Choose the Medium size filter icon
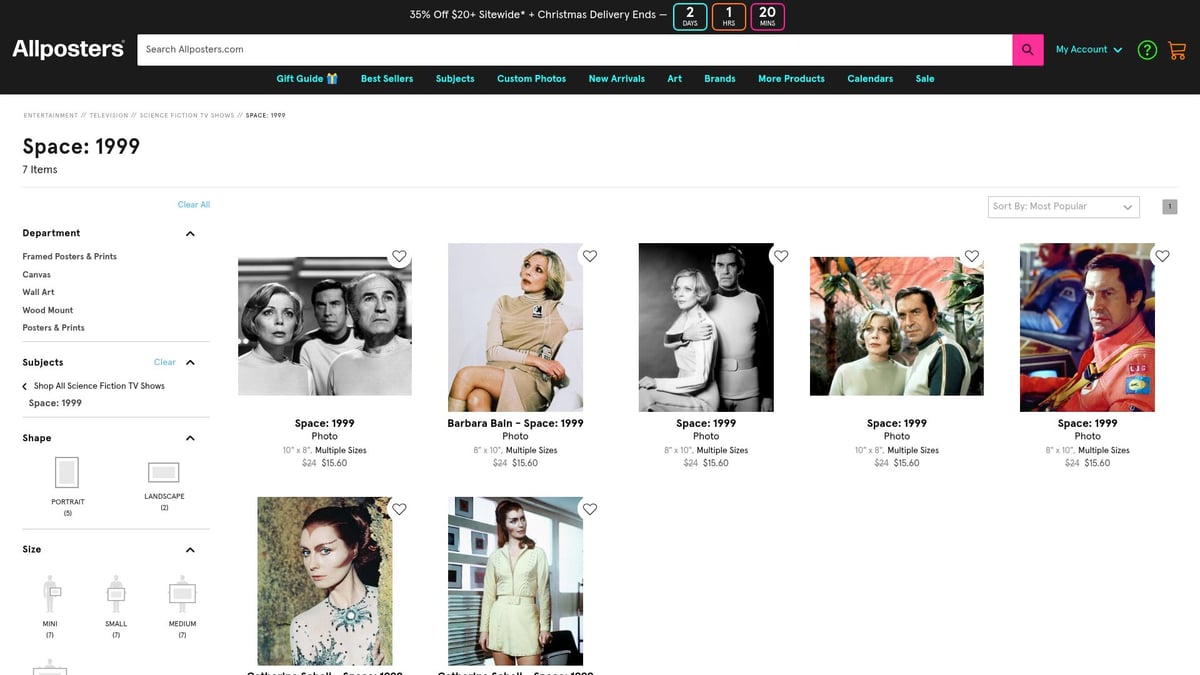1200x675 pixels. coord(182,594)
